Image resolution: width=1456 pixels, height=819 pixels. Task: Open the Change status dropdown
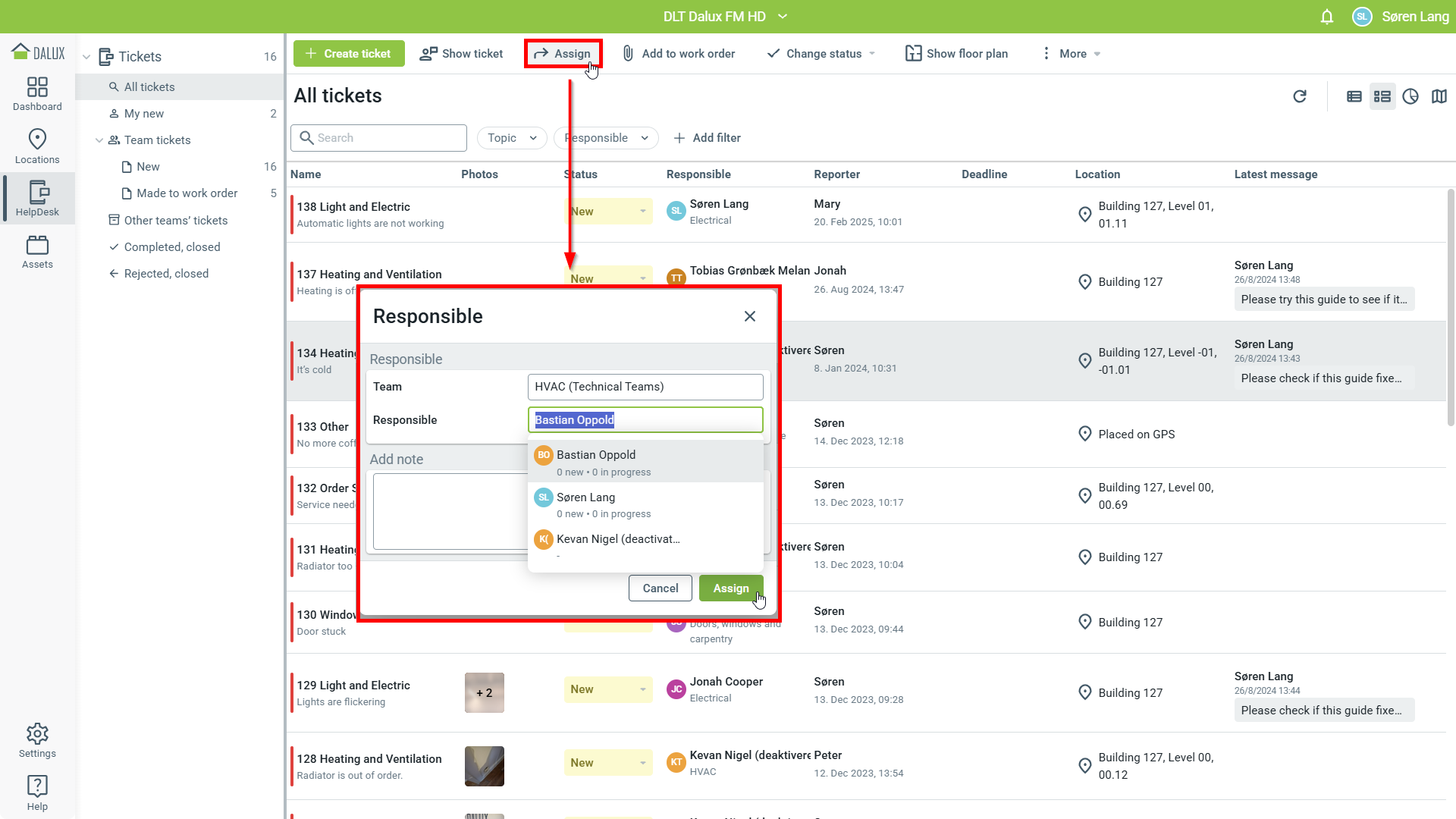pos(822,54)
